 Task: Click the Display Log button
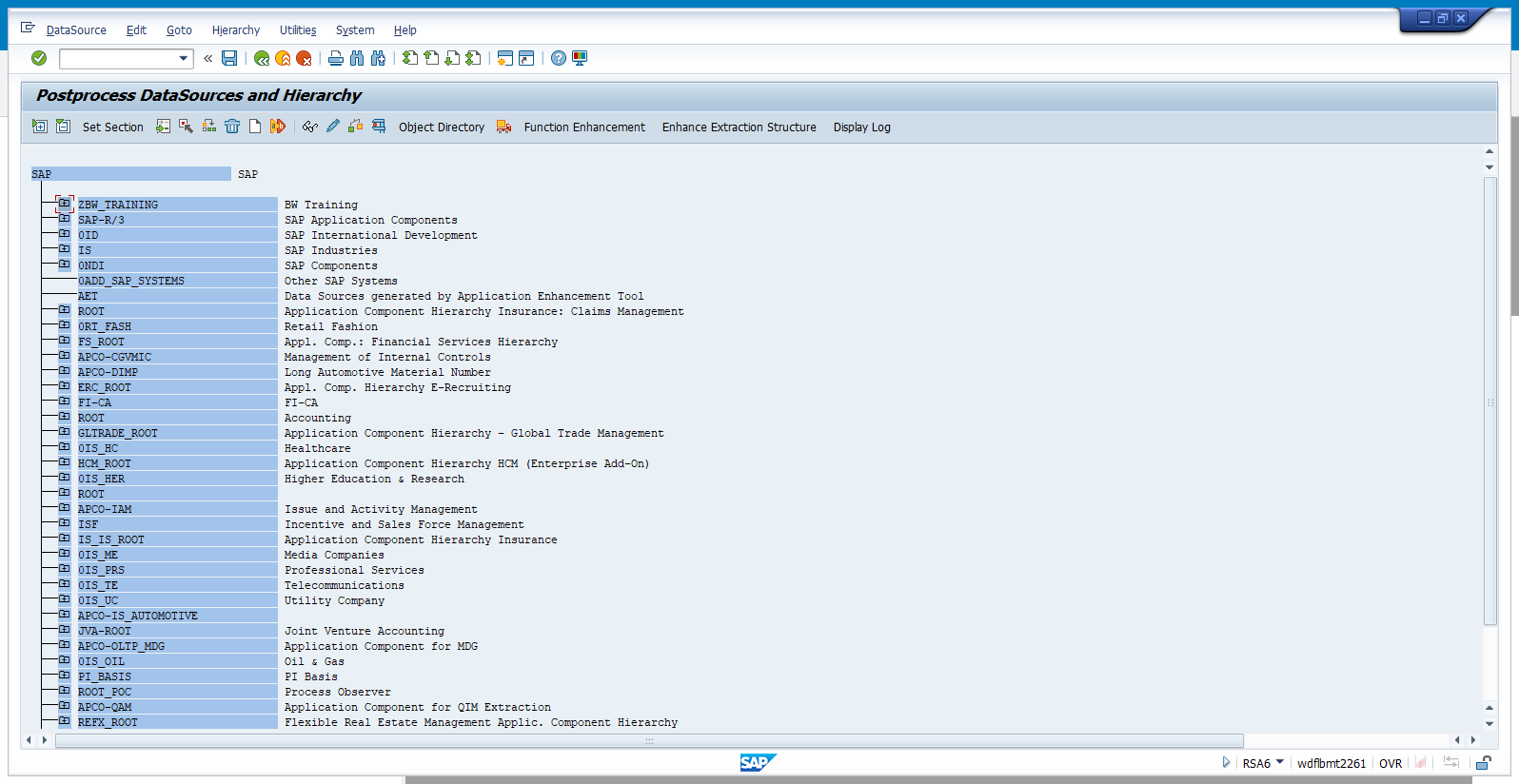coord(862,127)
